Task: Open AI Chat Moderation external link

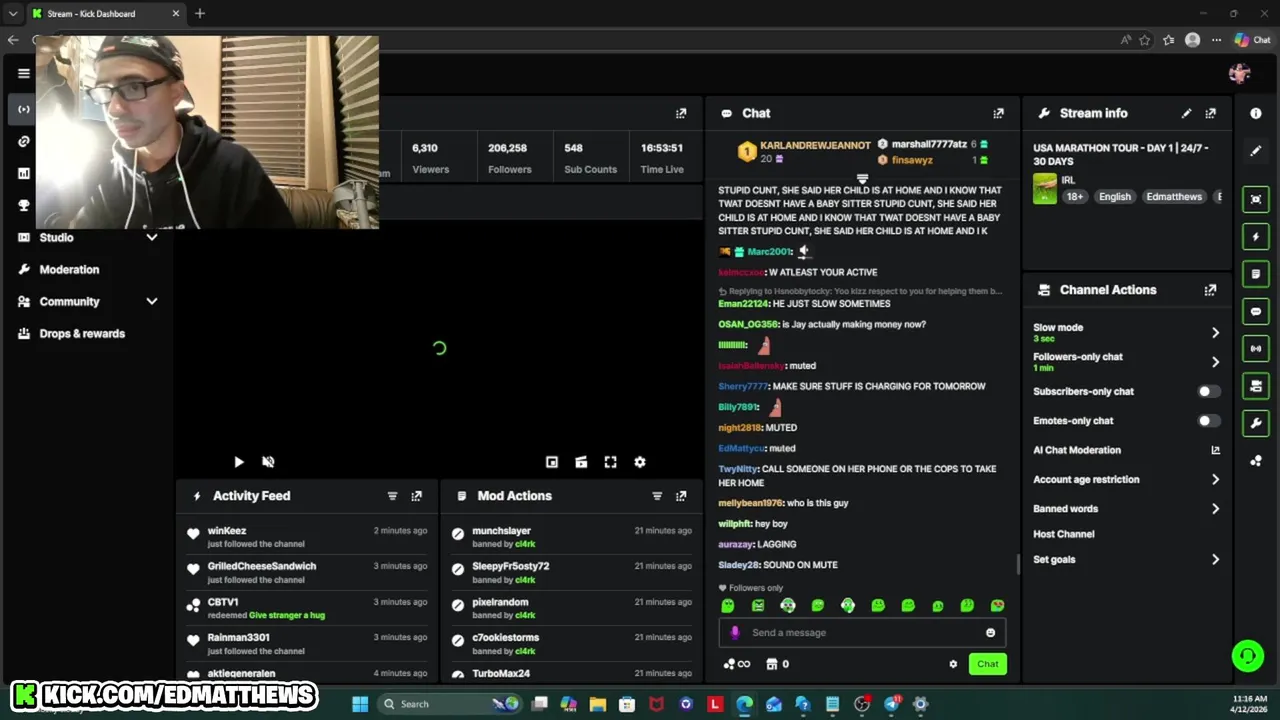Action: pyautogui.click(x=1215, y=450)
